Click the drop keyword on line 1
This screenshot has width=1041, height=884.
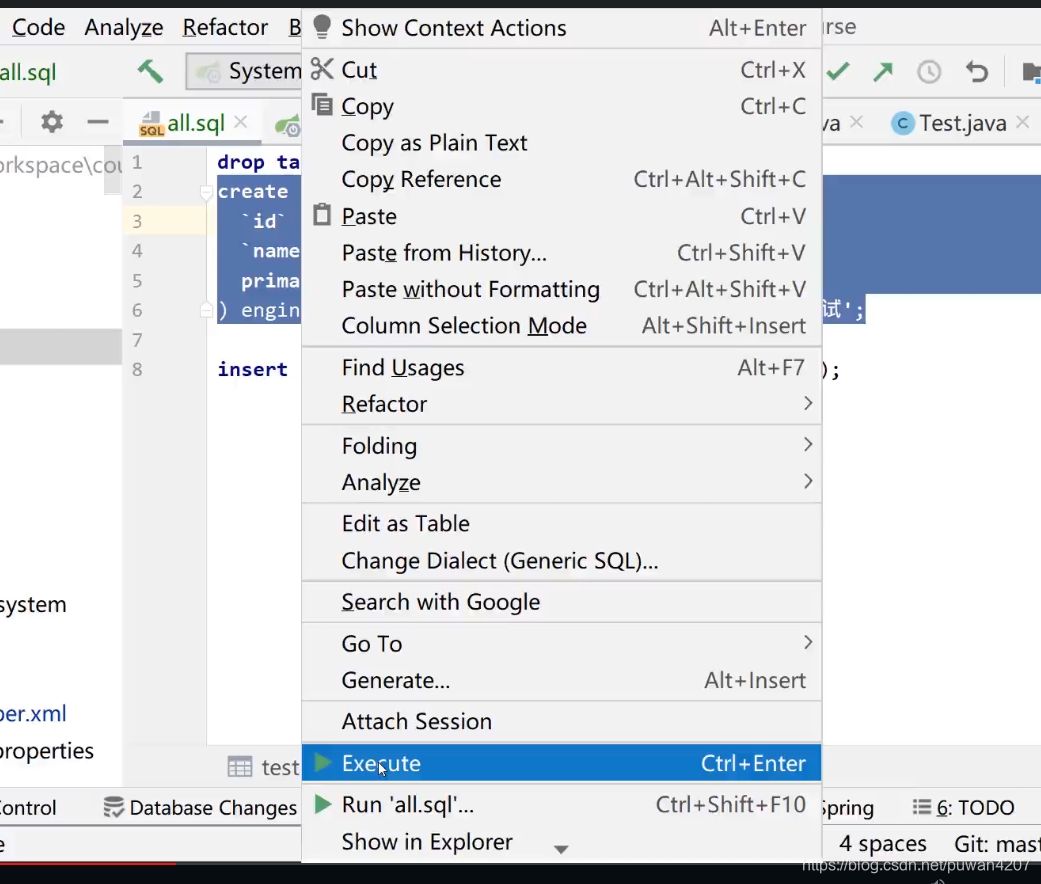[240, 162]
